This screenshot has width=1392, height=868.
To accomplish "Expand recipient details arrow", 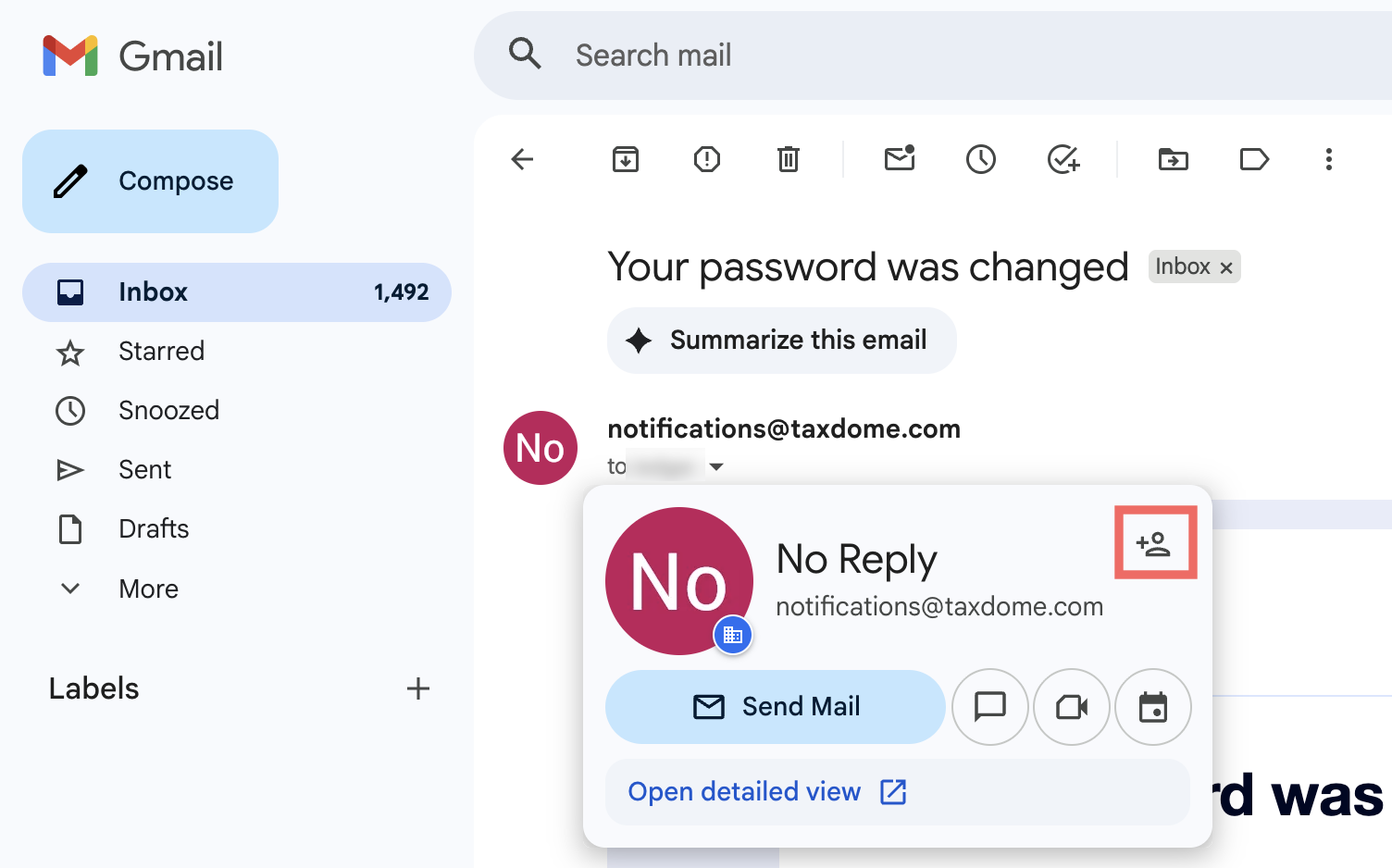I will (x=716, y=467).
